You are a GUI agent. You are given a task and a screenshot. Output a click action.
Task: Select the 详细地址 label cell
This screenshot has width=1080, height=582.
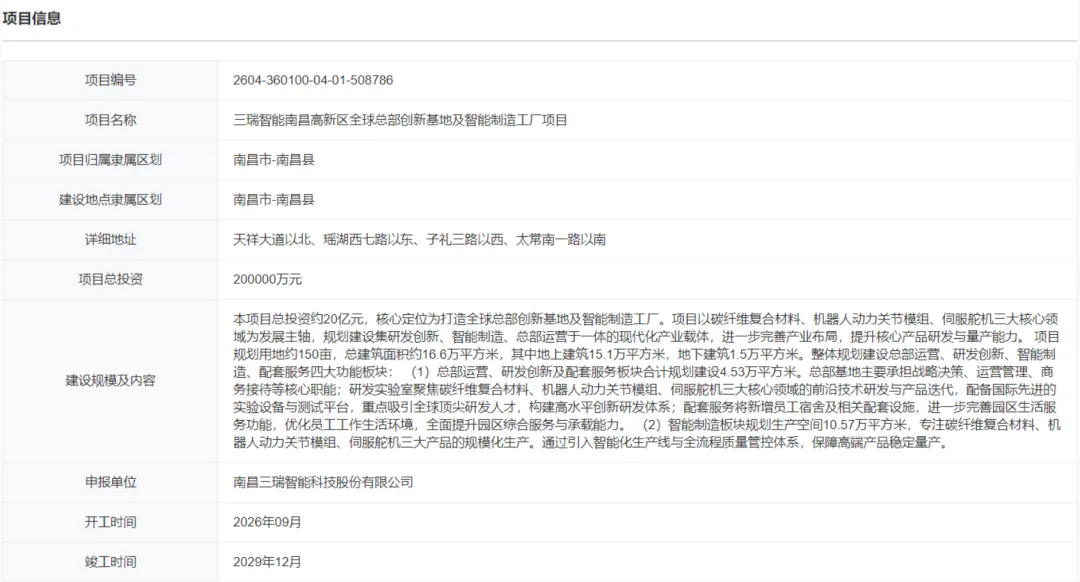(x=110, y=240)
